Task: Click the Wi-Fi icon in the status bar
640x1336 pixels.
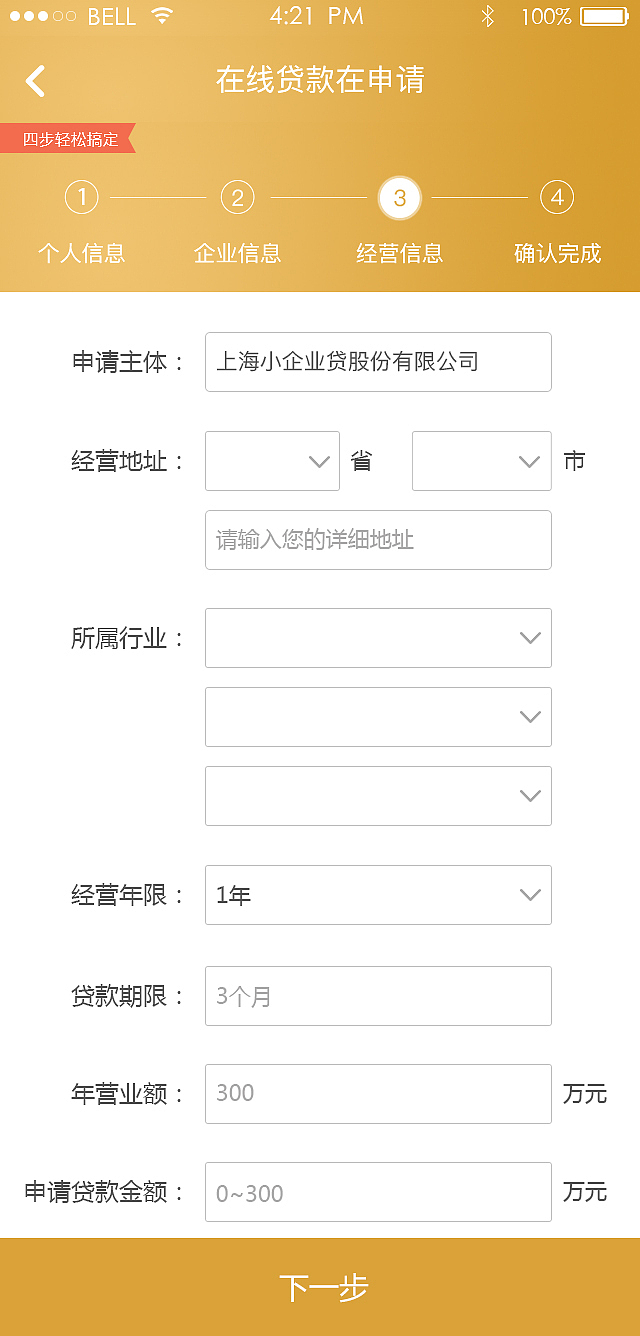Action: point(163,15)
